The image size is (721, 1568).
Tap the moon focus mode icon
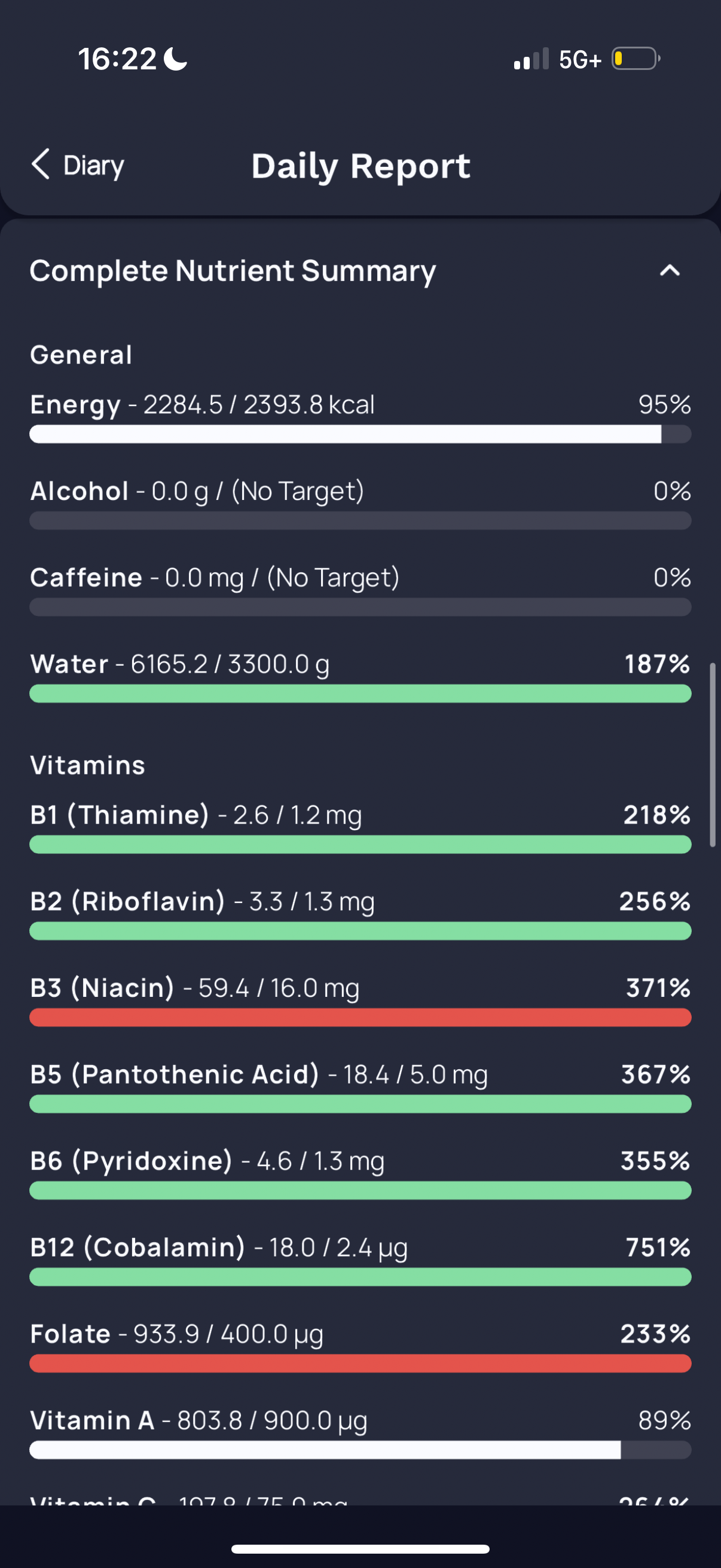point(176,59)
